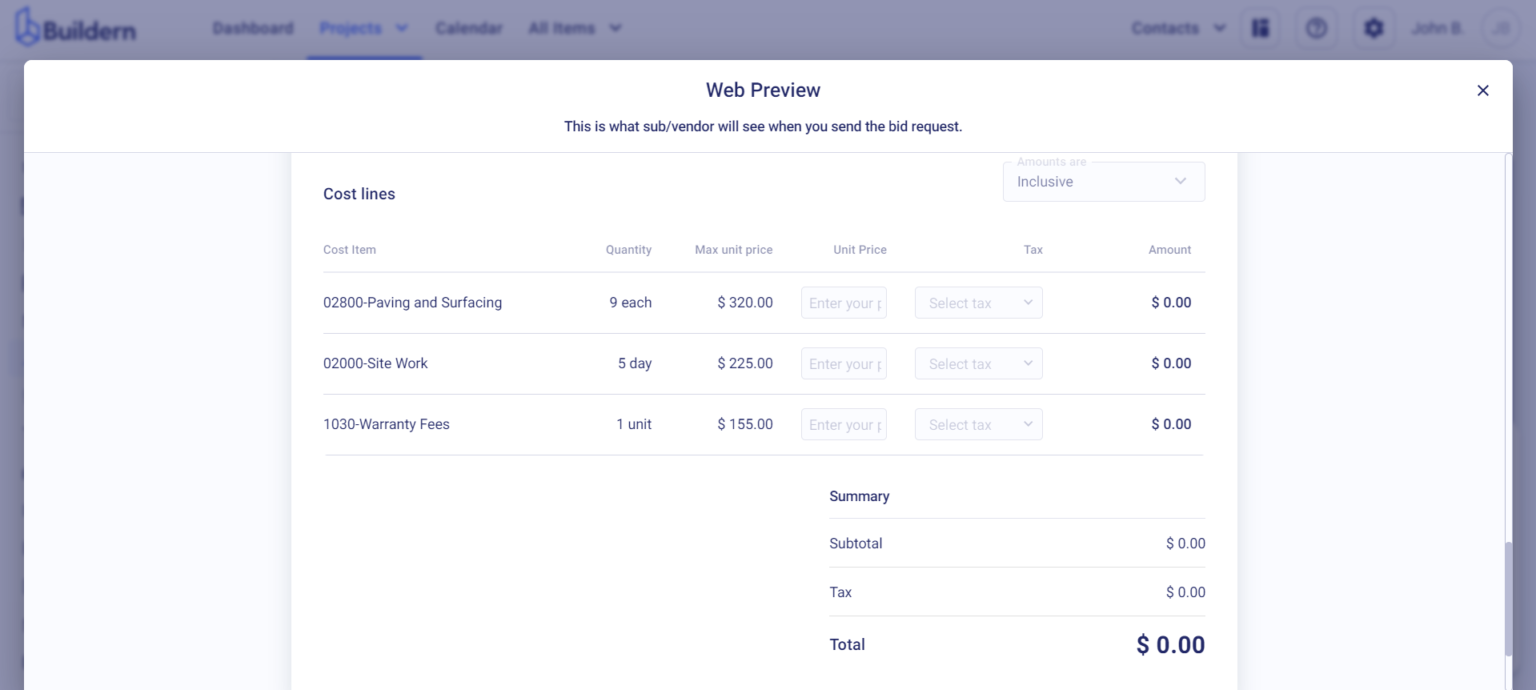Open the help icon in navigation bar
Screen dimensions: 1536x690
click(x=1317, y=28)
